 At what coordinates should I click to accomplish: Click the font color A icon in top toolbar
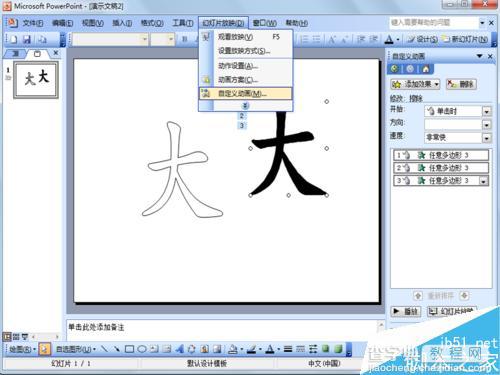pyautogui.click(x=389, y=39)
